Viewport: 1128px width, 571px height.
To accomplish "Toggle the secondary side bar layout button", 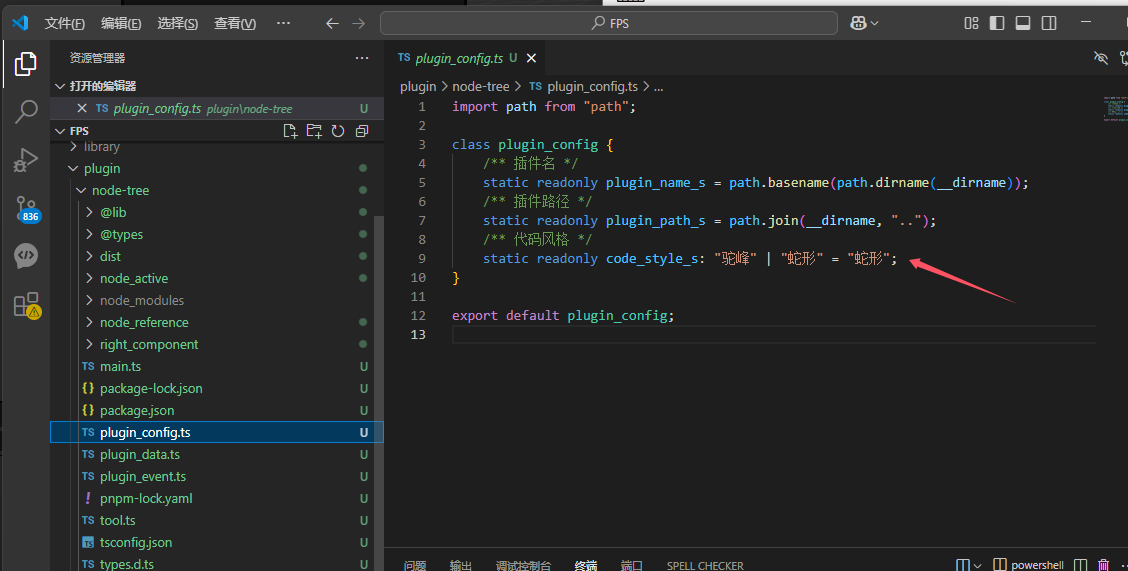I will pyautogui.click(x=1049, y=23).
